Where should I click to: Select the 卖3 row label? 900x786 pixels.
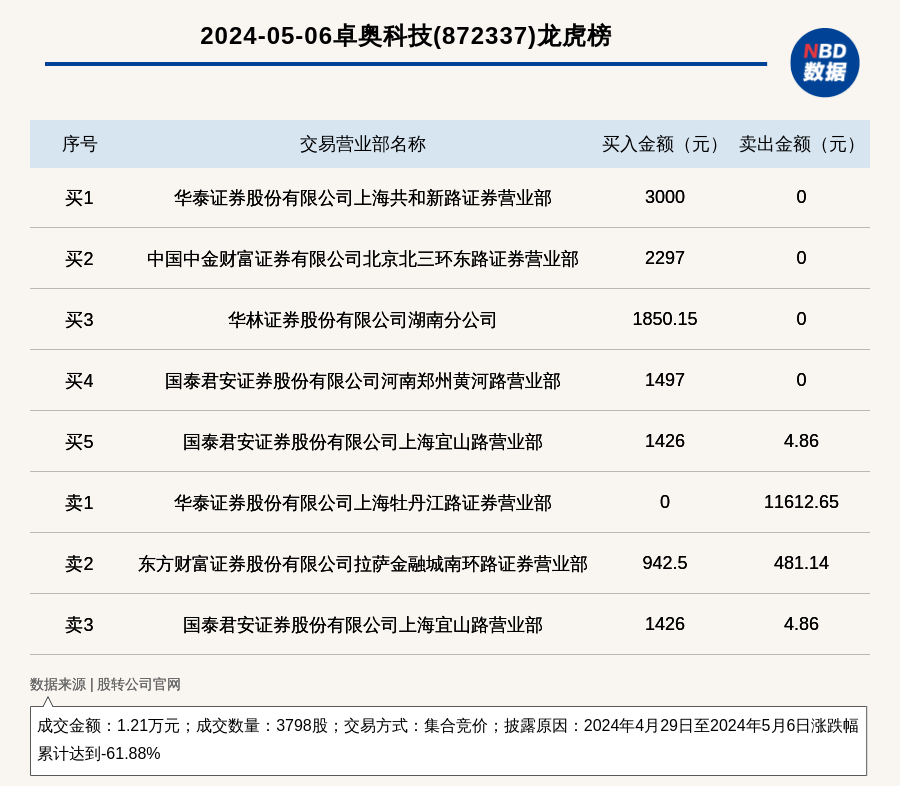79,624
